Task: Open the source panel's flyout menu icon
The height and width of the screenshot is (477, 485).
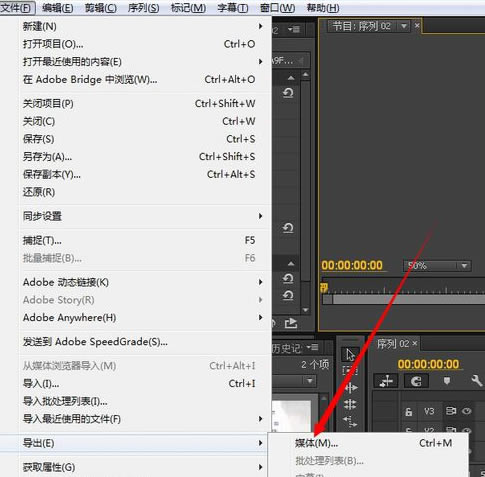Action: pyautogui.click(x=294, y=29)
